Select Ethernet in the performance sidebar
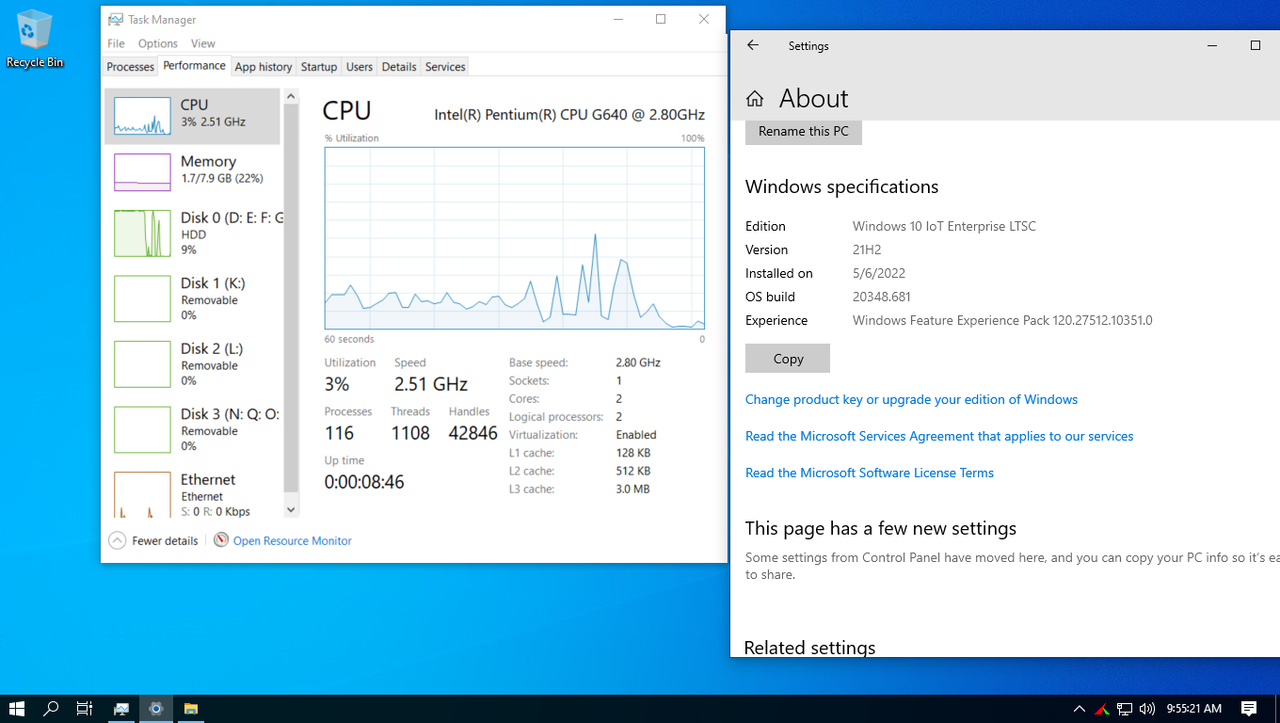The width and height of the screenshot is (1280, 723). (x=194, y=495)
